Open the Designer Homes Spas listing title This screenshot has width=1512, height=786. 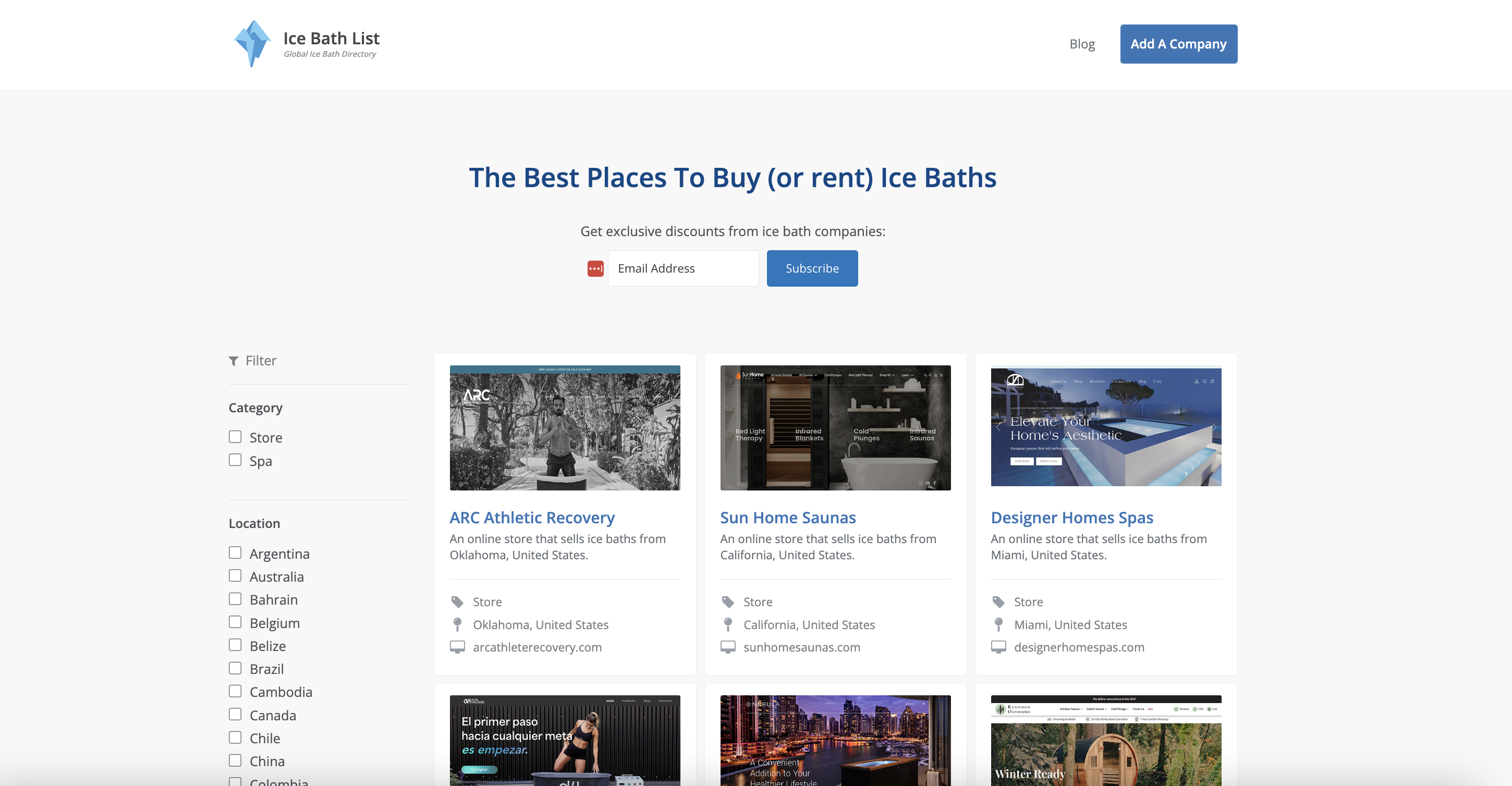click(x=1072, y=518)
